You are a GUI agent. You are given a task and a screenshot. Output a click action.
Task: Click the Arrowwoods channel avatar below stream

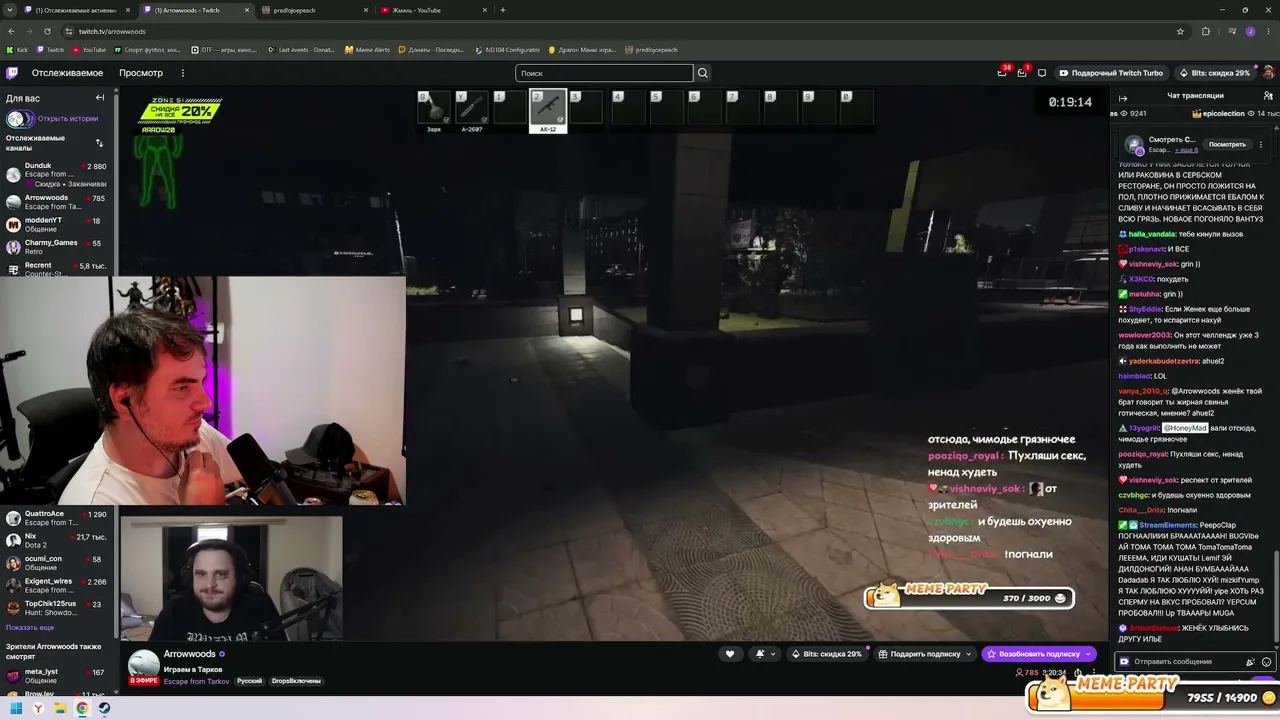144,663
